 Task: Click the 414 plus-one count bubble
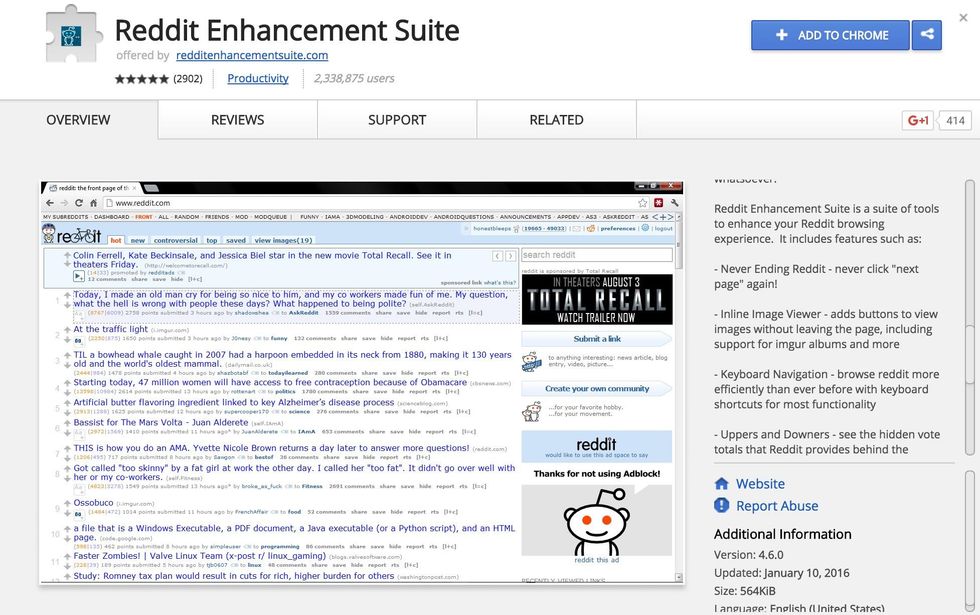tap(955, 120)
